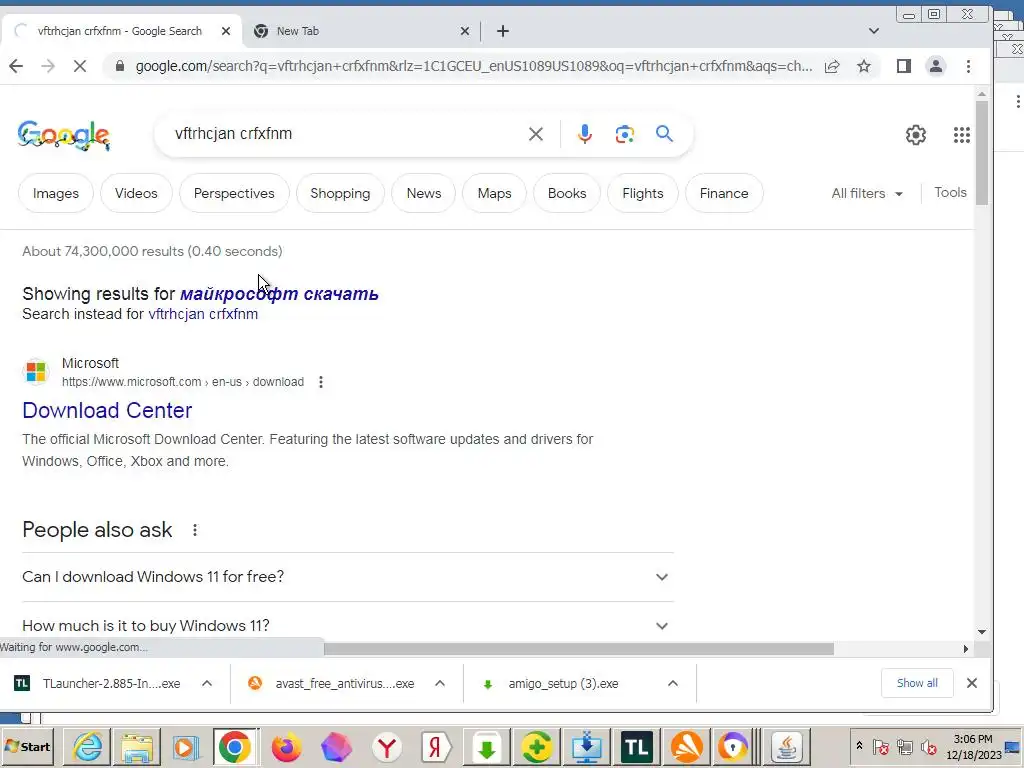Bookmark this tab with the star
Image resolution: width=1024 pixels, height=768 pixels.
864,66
